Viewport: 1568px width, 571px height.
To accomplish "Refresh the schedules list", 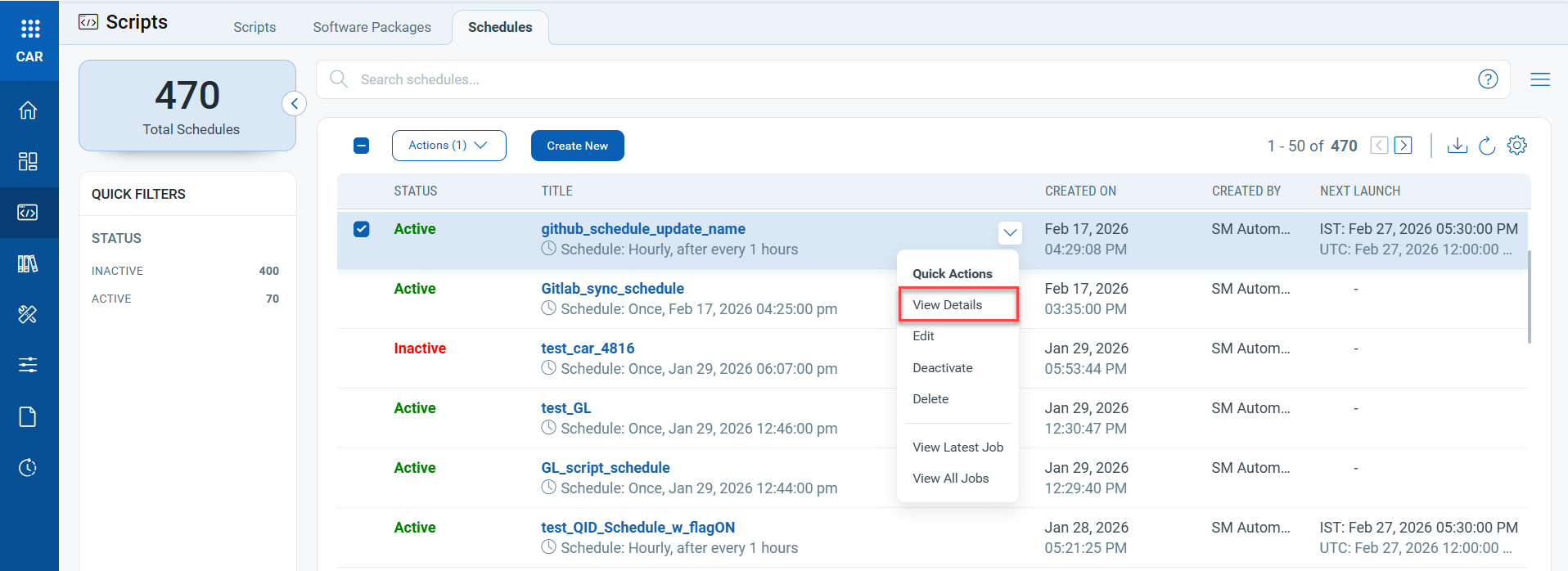I will (1487, 146).
